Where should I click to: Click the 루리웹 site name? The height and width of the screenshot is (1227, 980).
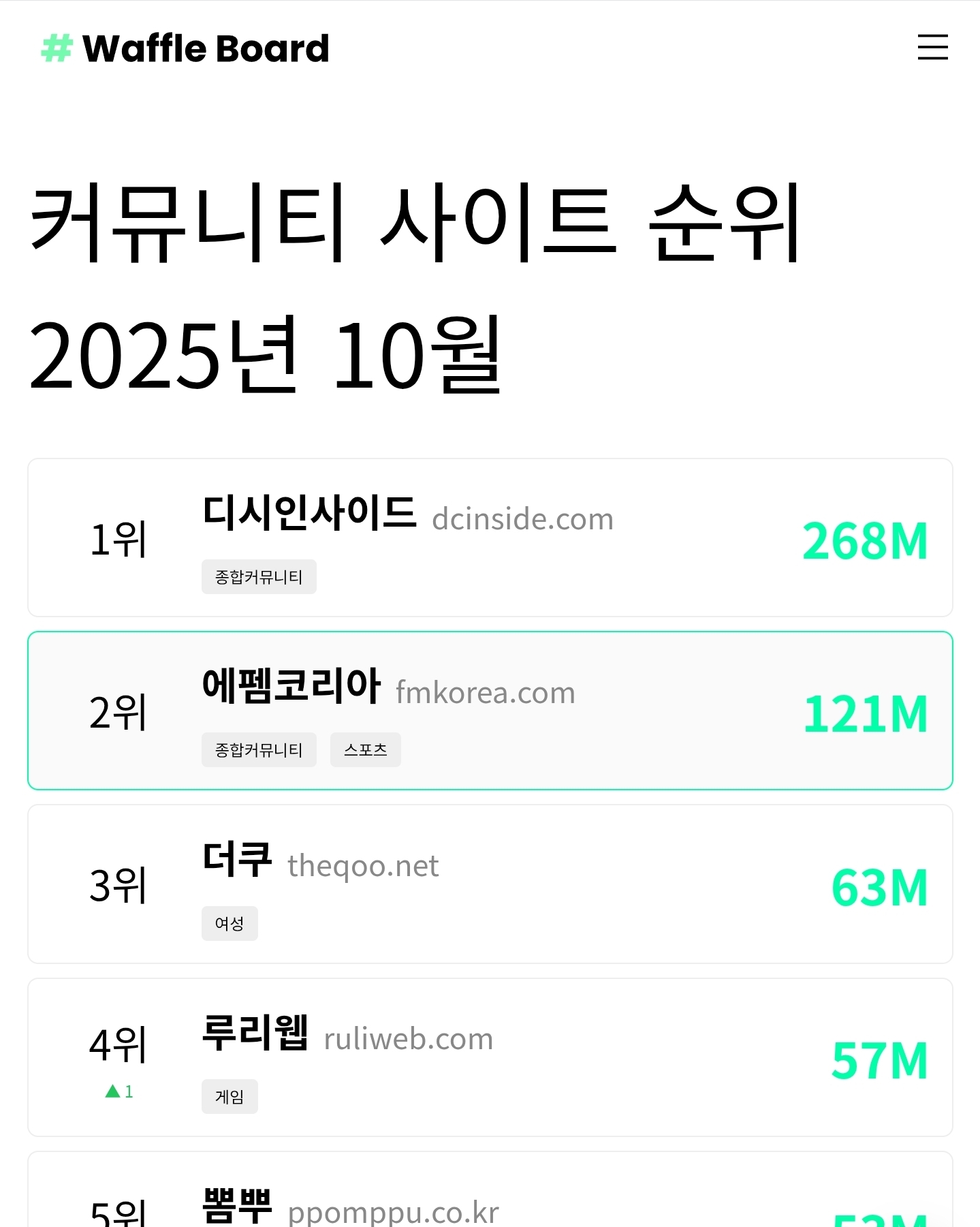click(255, 1032)
